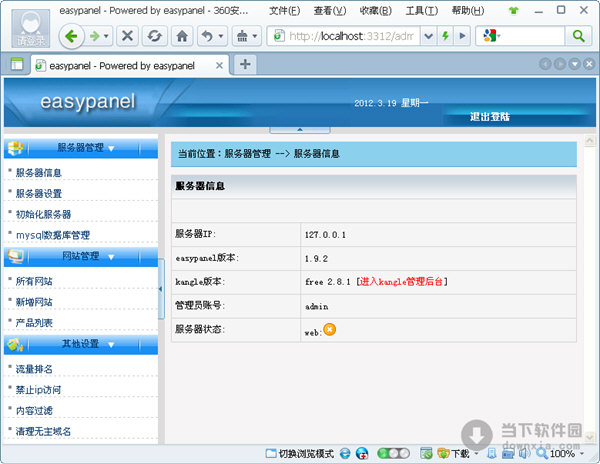
Task: Open the 工具(T) menu
Action: point(422,11)
